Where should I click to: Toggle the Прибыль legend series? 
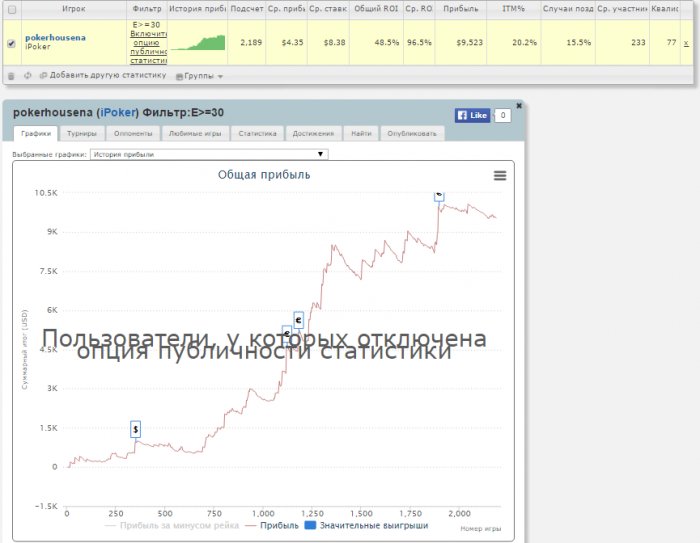point(272,526)
